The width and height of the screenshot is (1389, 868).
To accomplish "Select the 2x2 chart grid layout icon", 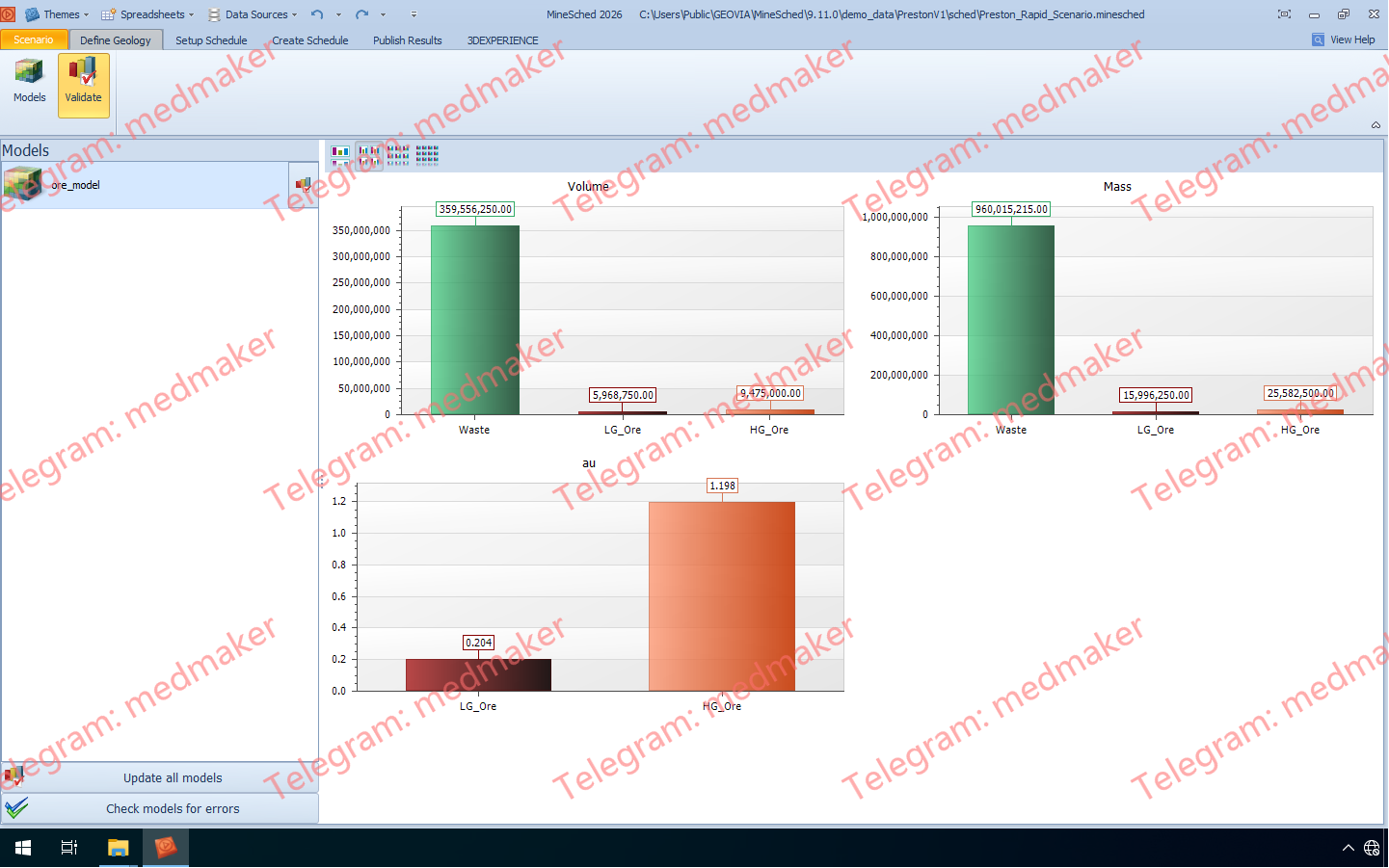I will (x=368, y=154).
